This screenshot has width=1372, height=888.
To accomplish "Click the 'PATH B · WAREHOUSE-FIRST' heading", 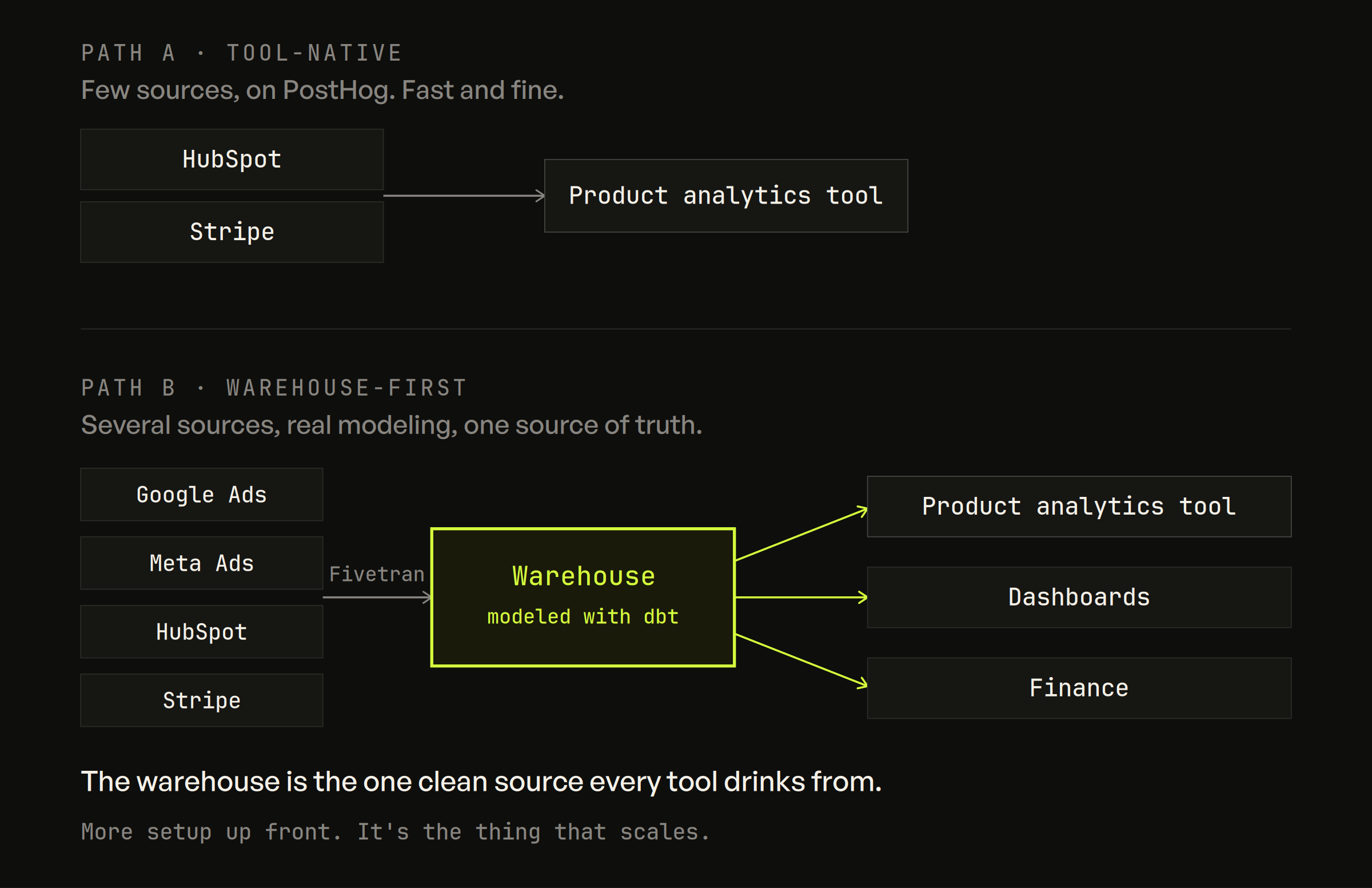I will point(273,388).
